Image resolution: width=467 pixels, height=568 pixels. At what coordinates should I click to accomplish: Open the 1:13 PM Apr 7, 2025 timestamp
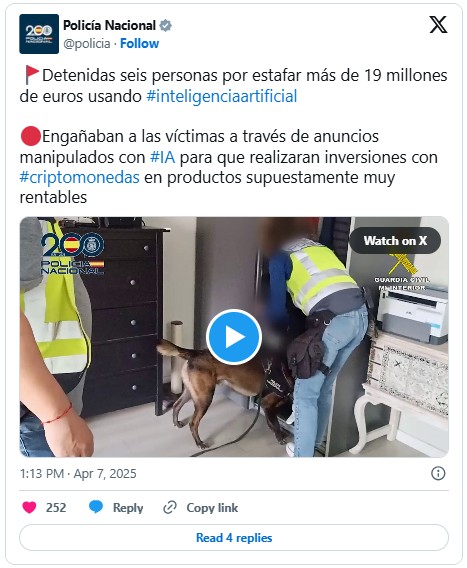pyautogui.click(x=78, y=474)
